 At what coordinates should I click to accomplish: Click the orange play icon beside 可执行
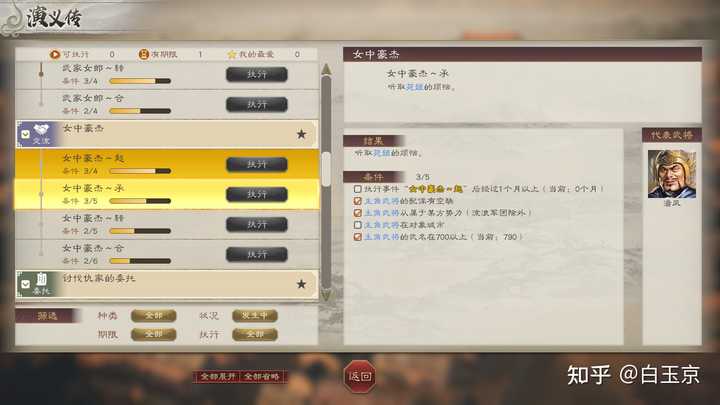(55, 54)
